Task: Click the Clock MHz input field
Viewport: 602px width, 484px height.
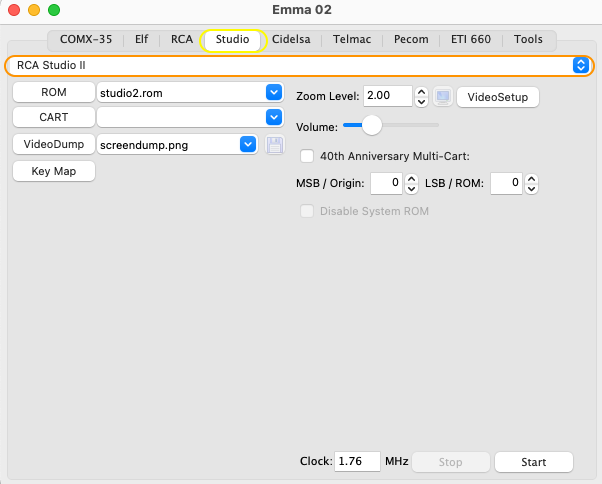Action: (x=357, y=461)
